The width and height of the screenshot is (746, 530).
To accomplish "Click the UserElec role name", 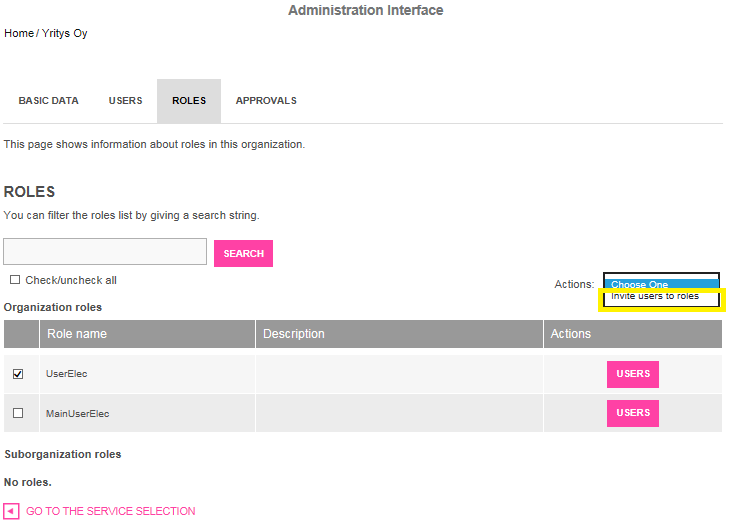I will [67, 374].
